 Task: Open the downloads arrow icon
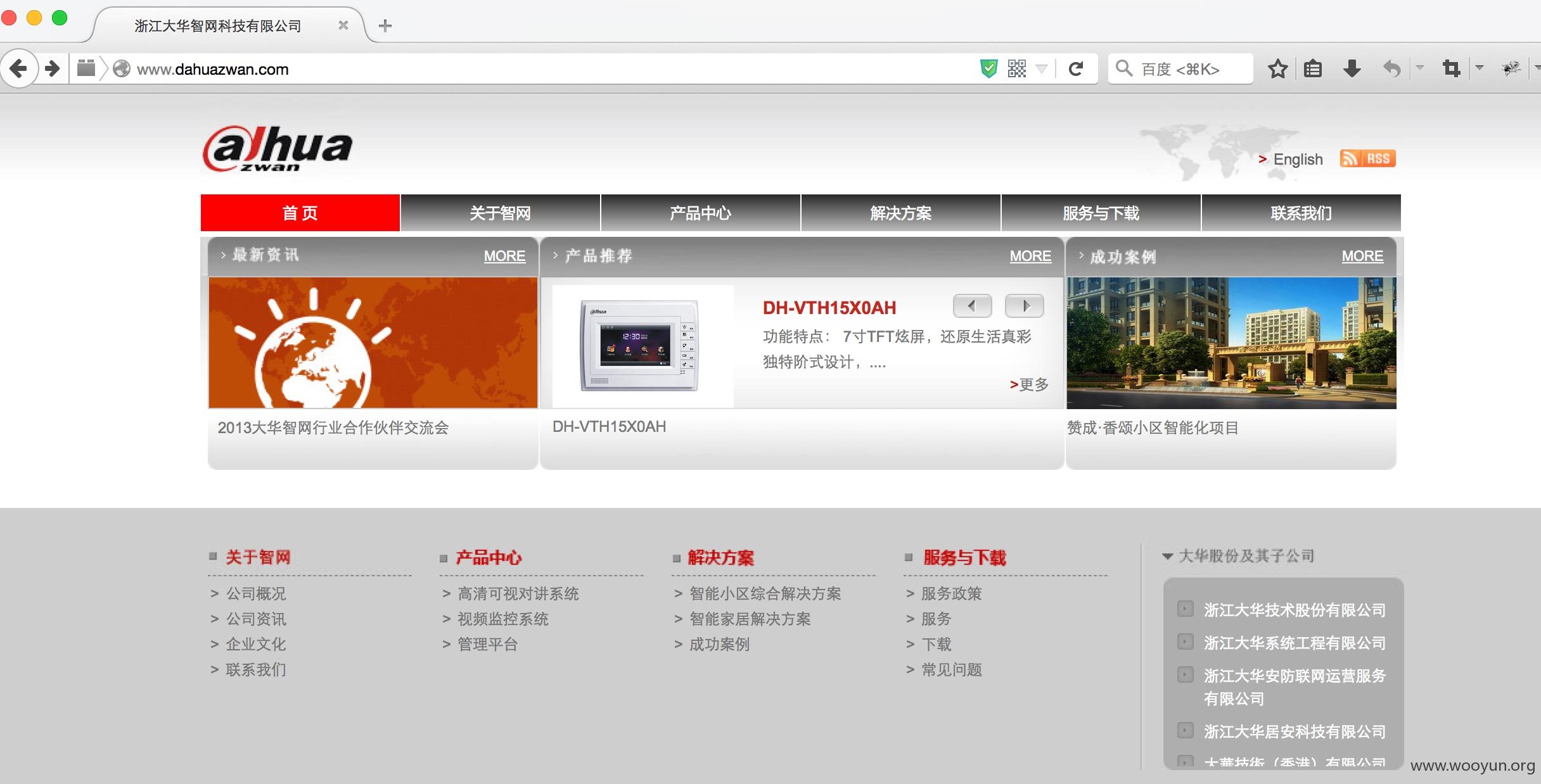pyautogui.click(x=1352, y=68)
